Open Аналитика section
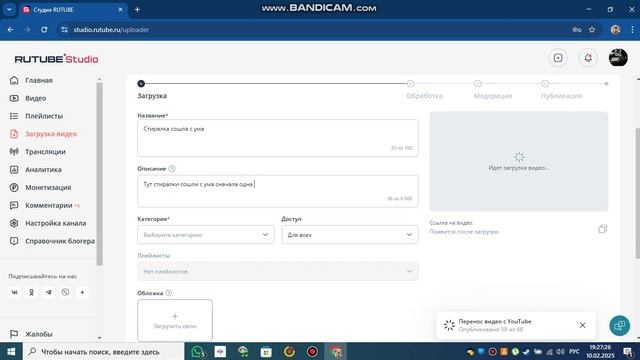 coord(43,170)
